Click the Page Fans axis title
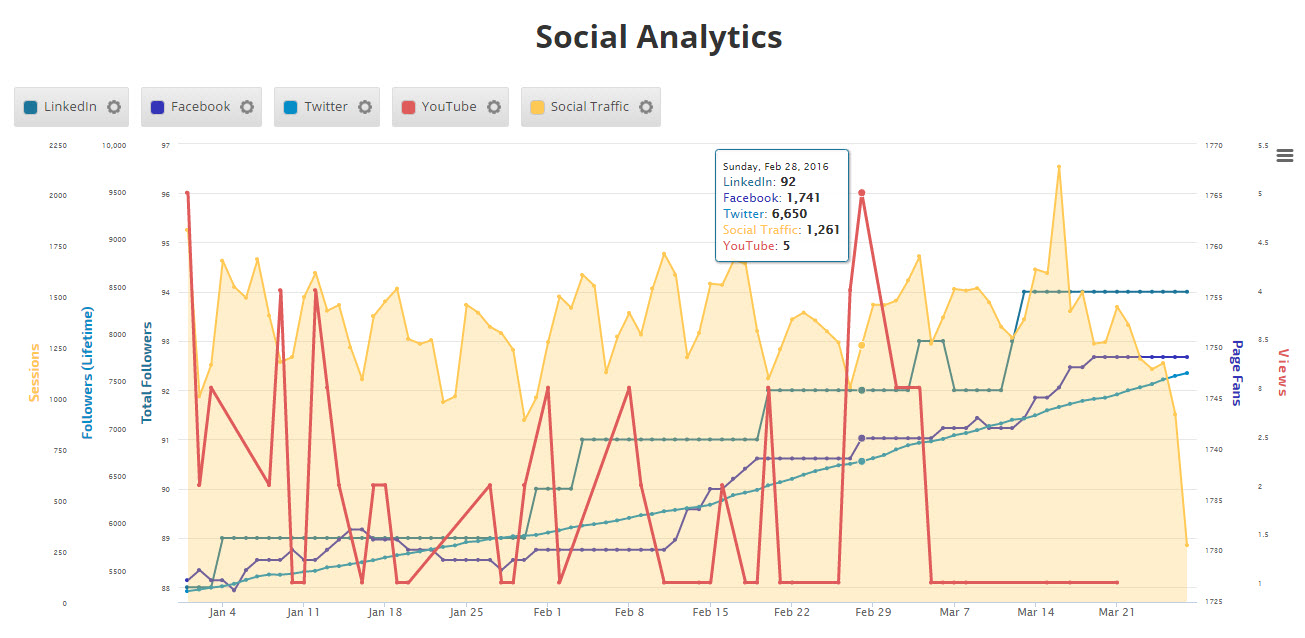 1236,373
